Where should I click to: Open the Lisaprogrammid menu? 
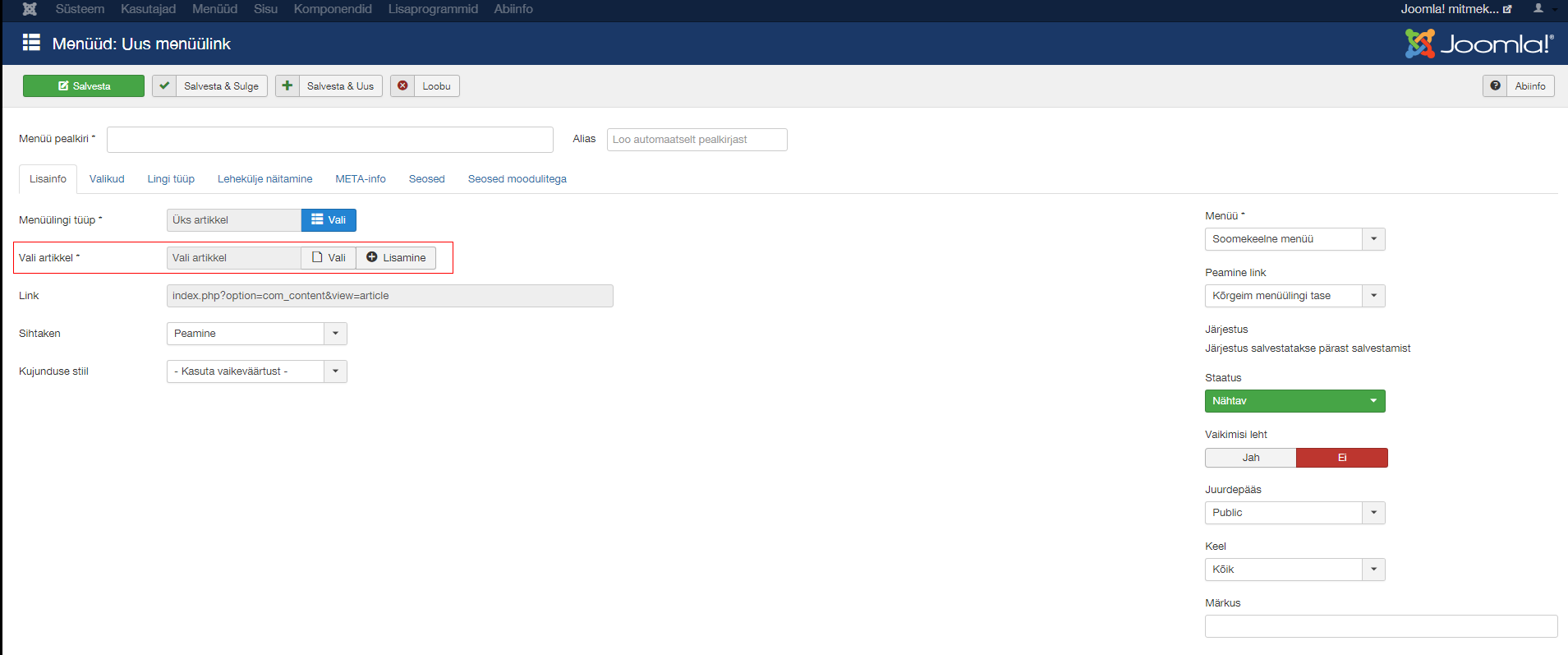pos(433,9)
